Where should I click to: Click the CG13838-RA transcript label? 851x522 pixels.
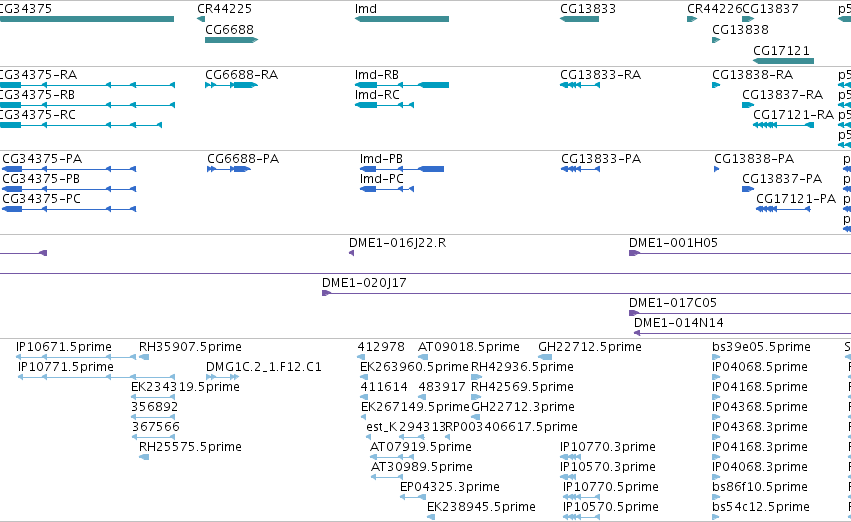[x=752, y=74]
